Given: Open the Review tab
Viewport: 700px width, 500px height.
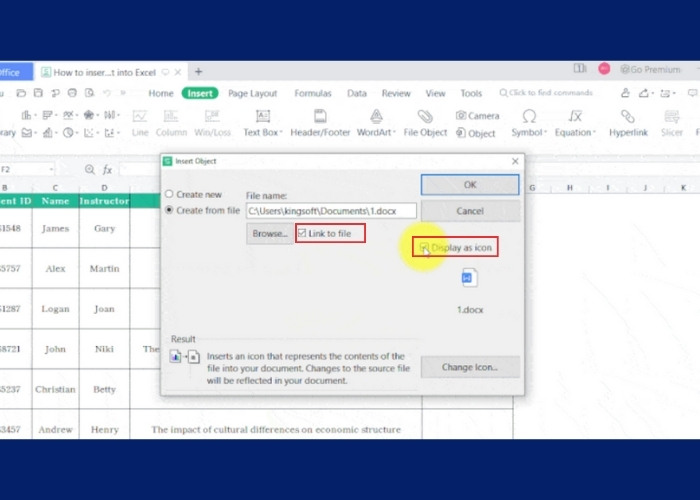Looking at the screenshot, I should pos(396,93).
